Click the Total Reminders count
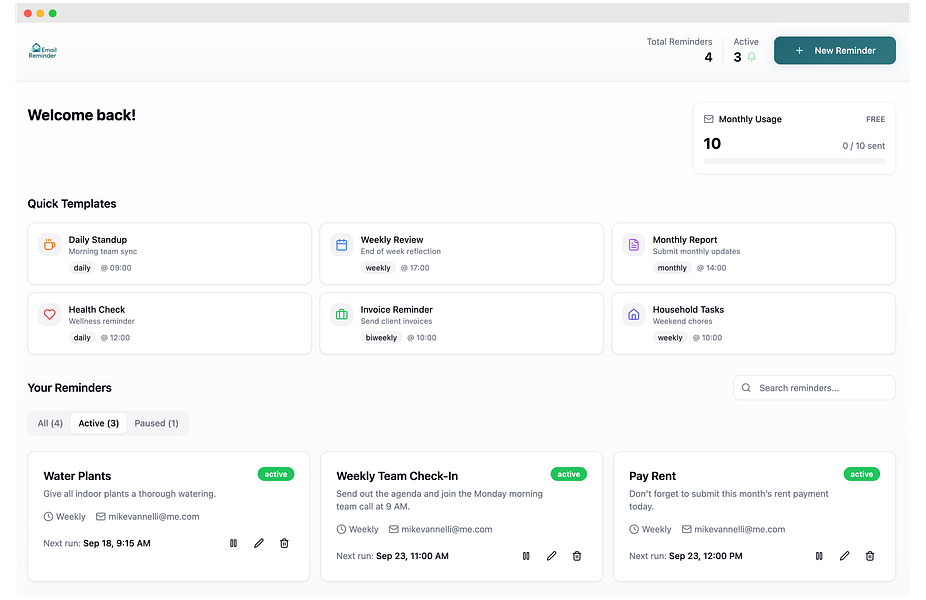Viewport: 926px width, 600px height. pyautogui.click(x=708, y=57)
